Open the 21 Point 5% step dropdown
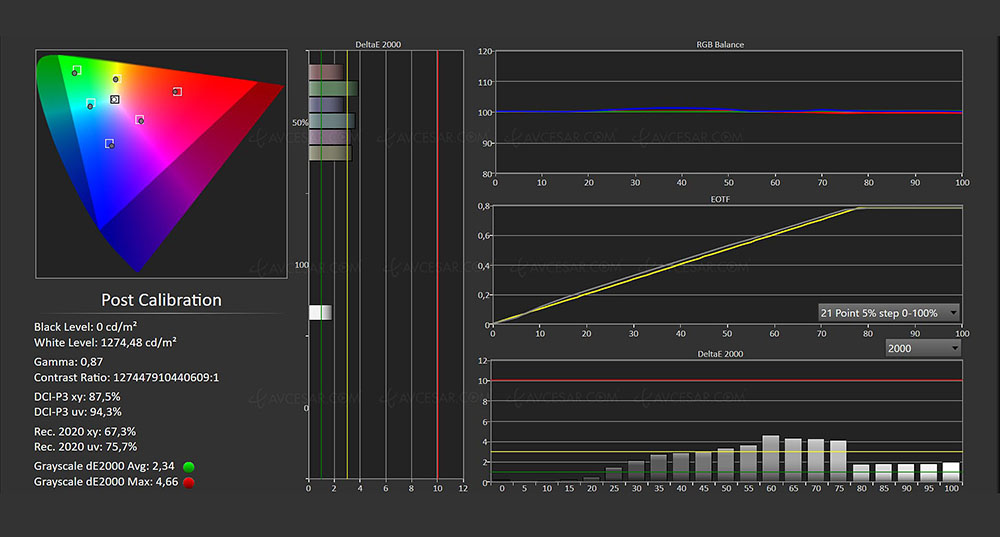Image resolution: width=1000 pixels, height=537 pixels. (x=888, y=313)
